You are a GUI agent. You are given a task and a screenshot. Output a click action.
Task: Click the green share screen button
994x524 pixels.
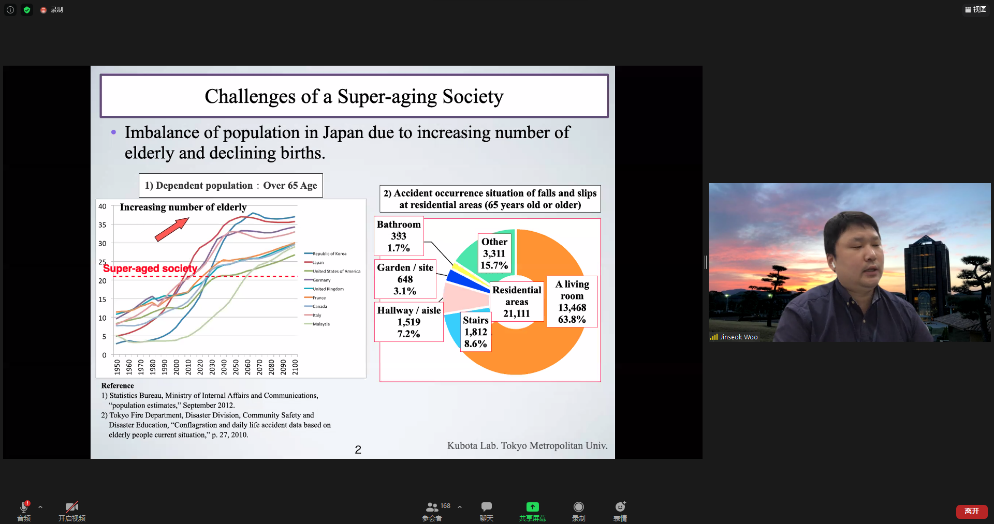(x=532, y=508)
